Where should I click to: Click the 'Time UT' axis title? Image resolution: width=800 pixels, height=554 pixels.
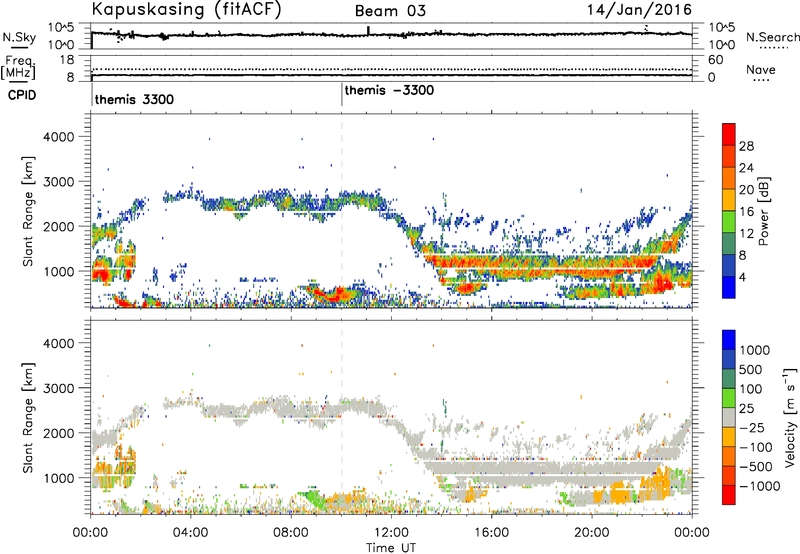(x=391, y=547)
